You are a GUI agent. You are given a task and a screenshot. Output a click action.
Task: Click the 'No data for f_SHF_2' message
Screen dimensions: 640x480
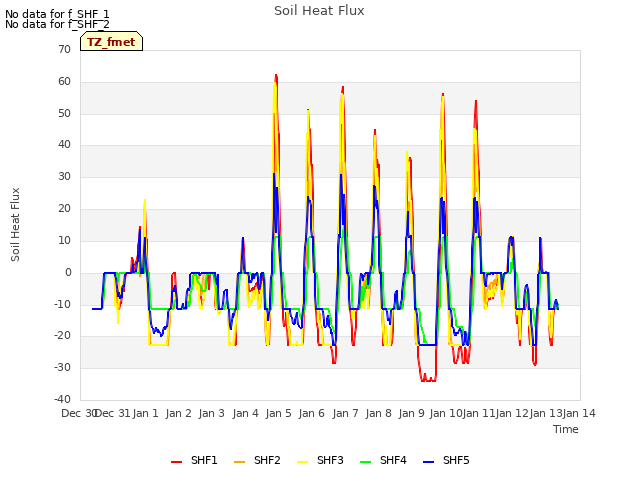click(57, 24)
